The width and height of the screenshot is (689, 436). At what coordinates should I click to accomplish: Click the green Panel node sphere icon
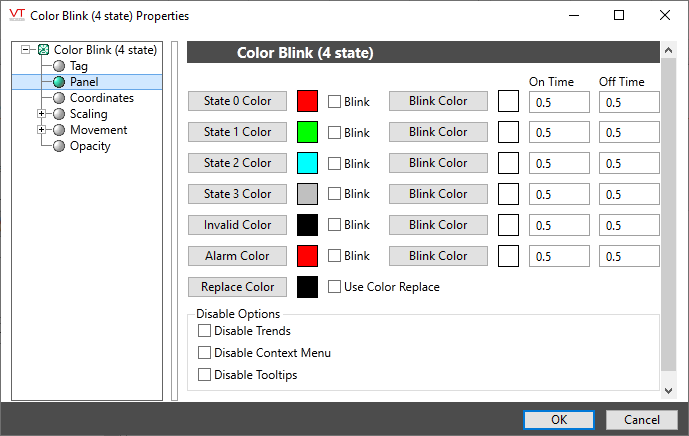[59, 82]
